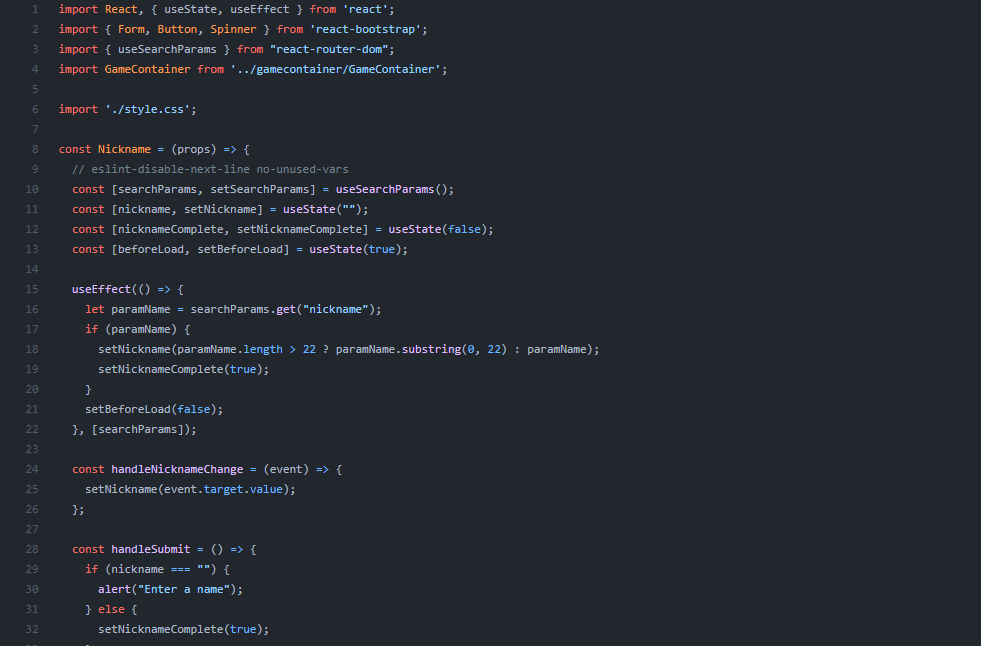Click line number 1 in the gutter
This screenshot has width=981, height=646.
(34, 9)
